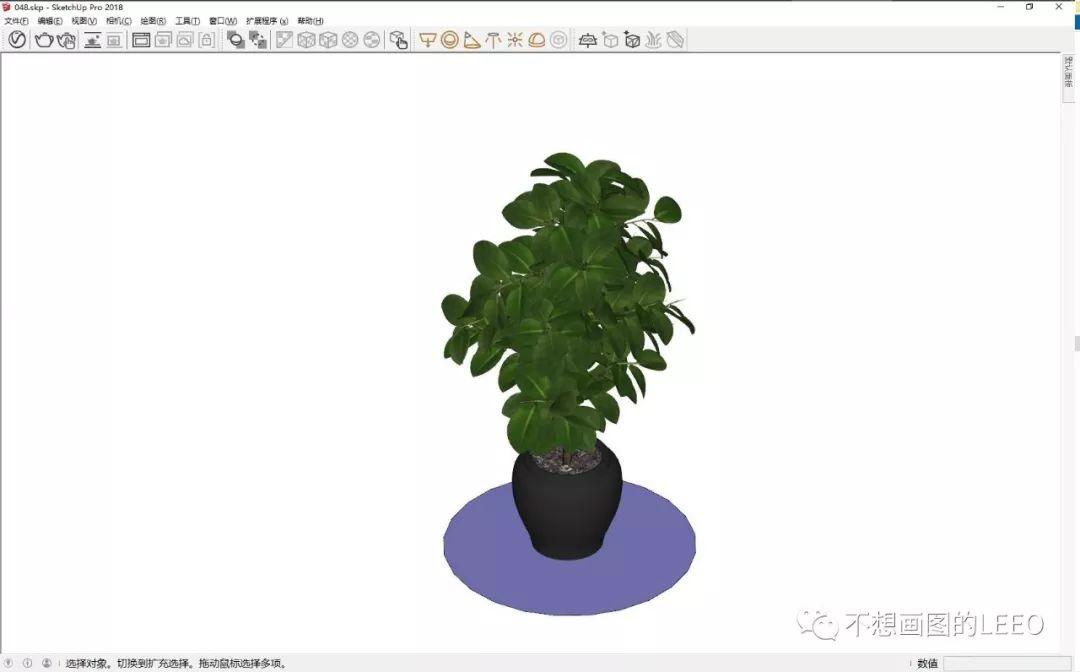This screenshot has height=672, width=1080.
Task: Show the V-Ray frame buffer window
Action: click(x=141, y=40)
